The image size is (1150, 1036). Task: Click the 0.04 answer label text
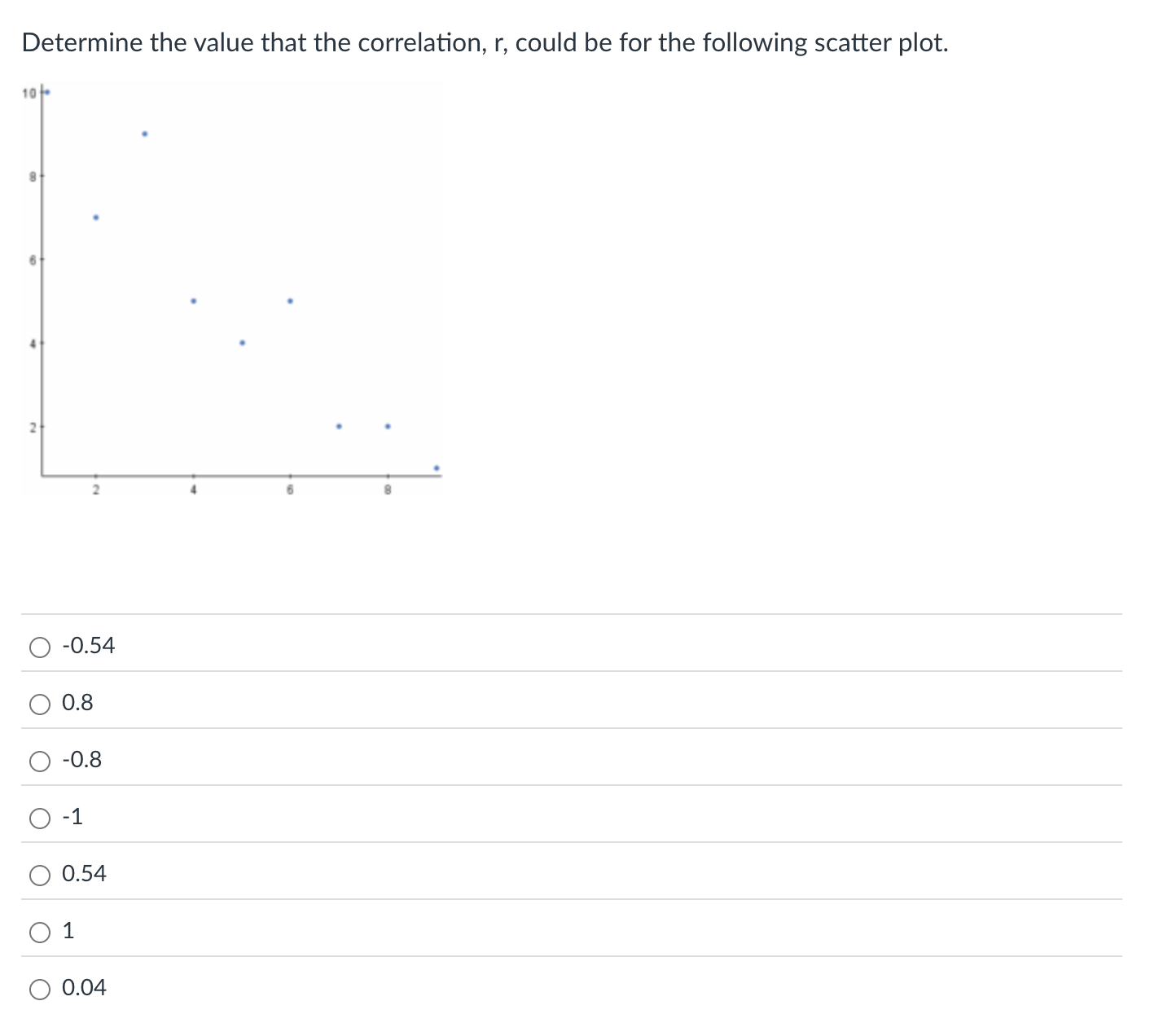[85, 987]
